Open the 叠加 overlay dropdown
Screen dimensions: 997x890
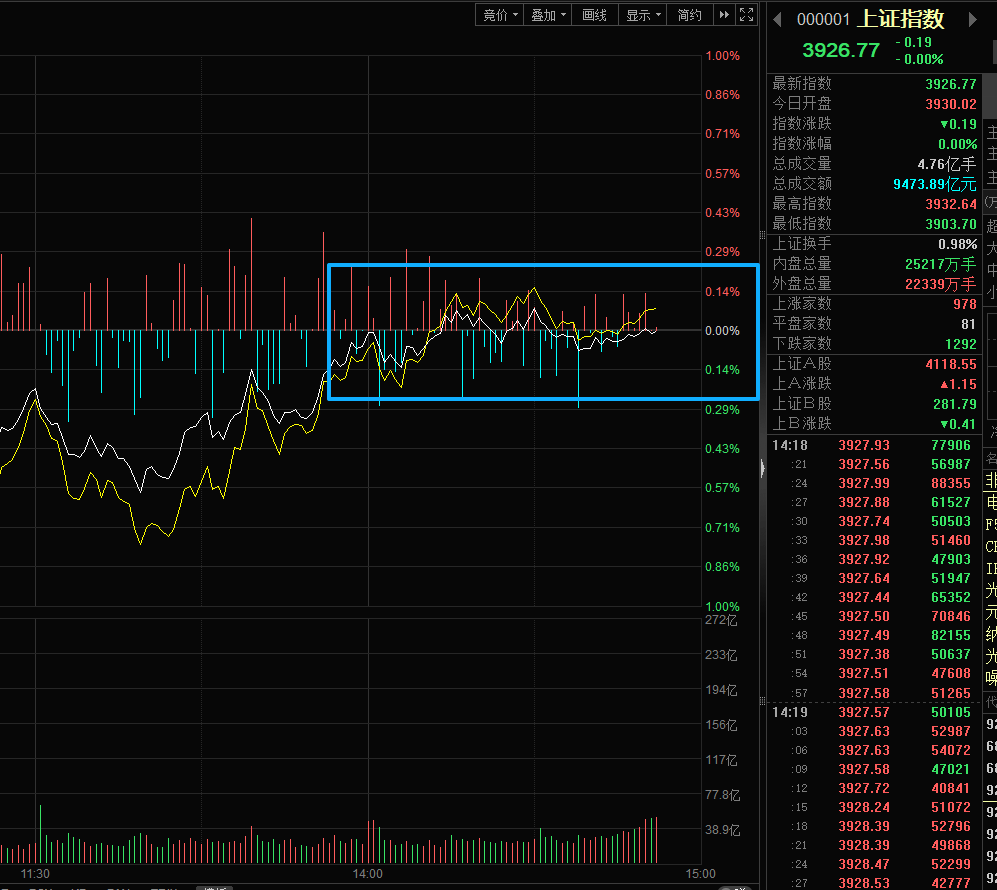547,15
